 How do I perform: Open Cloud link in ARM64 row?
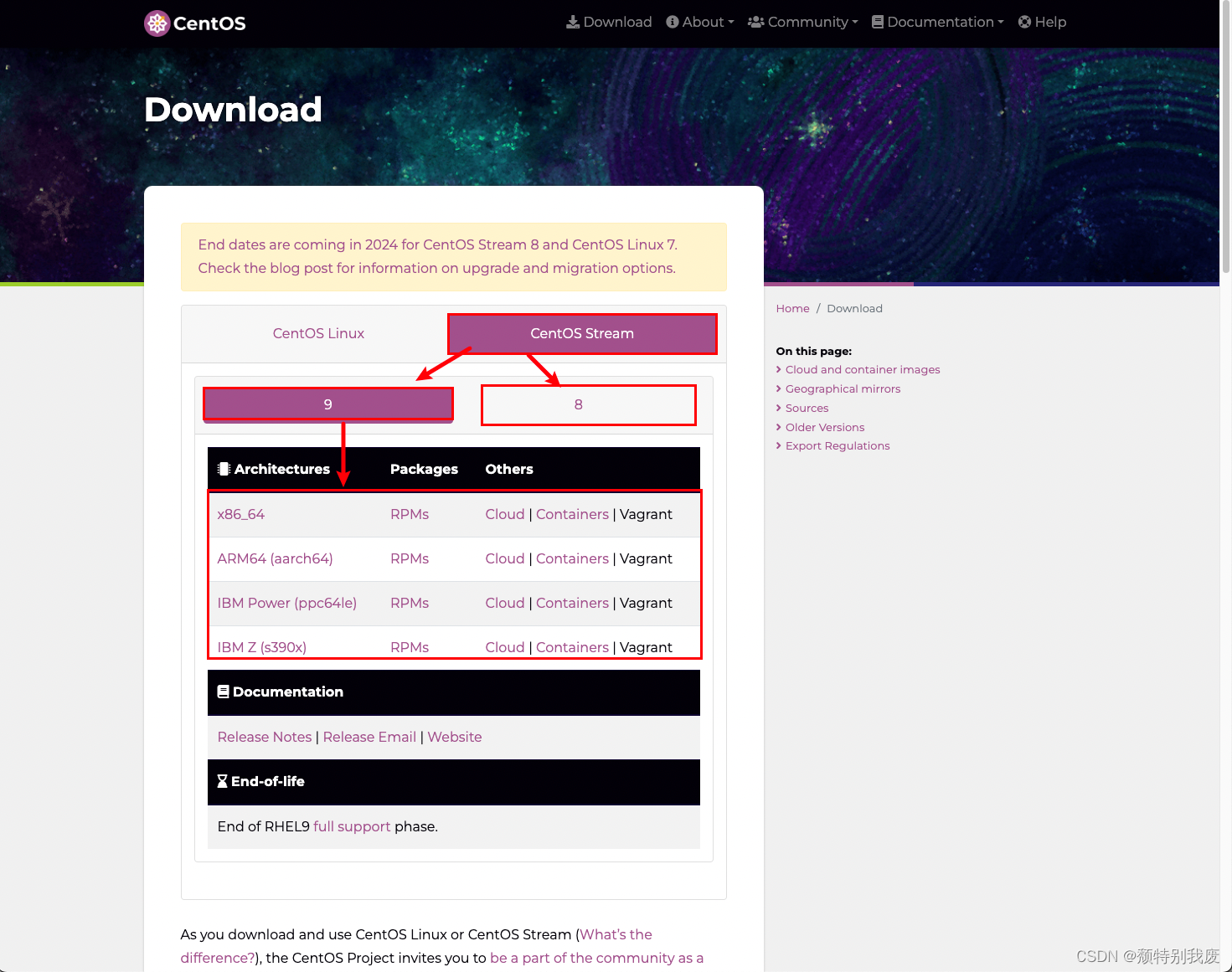tap(505, 558)
